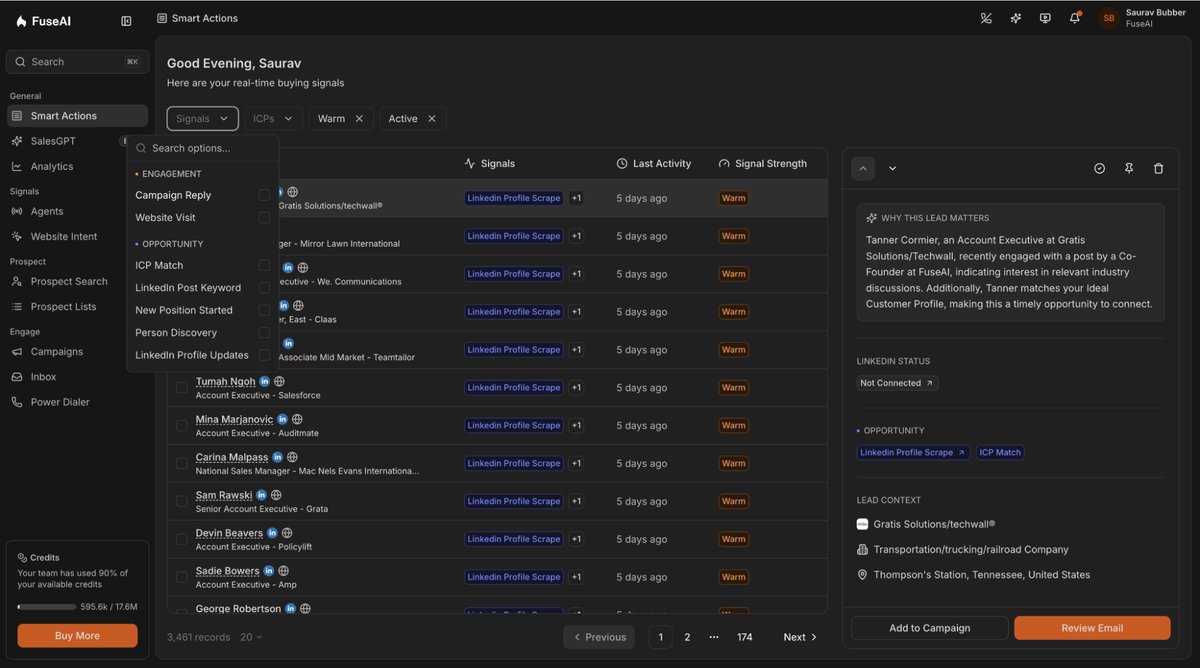Check the Campaign Reply option
This screenshot has width=1200, height=668.
[x=264, y=195]
